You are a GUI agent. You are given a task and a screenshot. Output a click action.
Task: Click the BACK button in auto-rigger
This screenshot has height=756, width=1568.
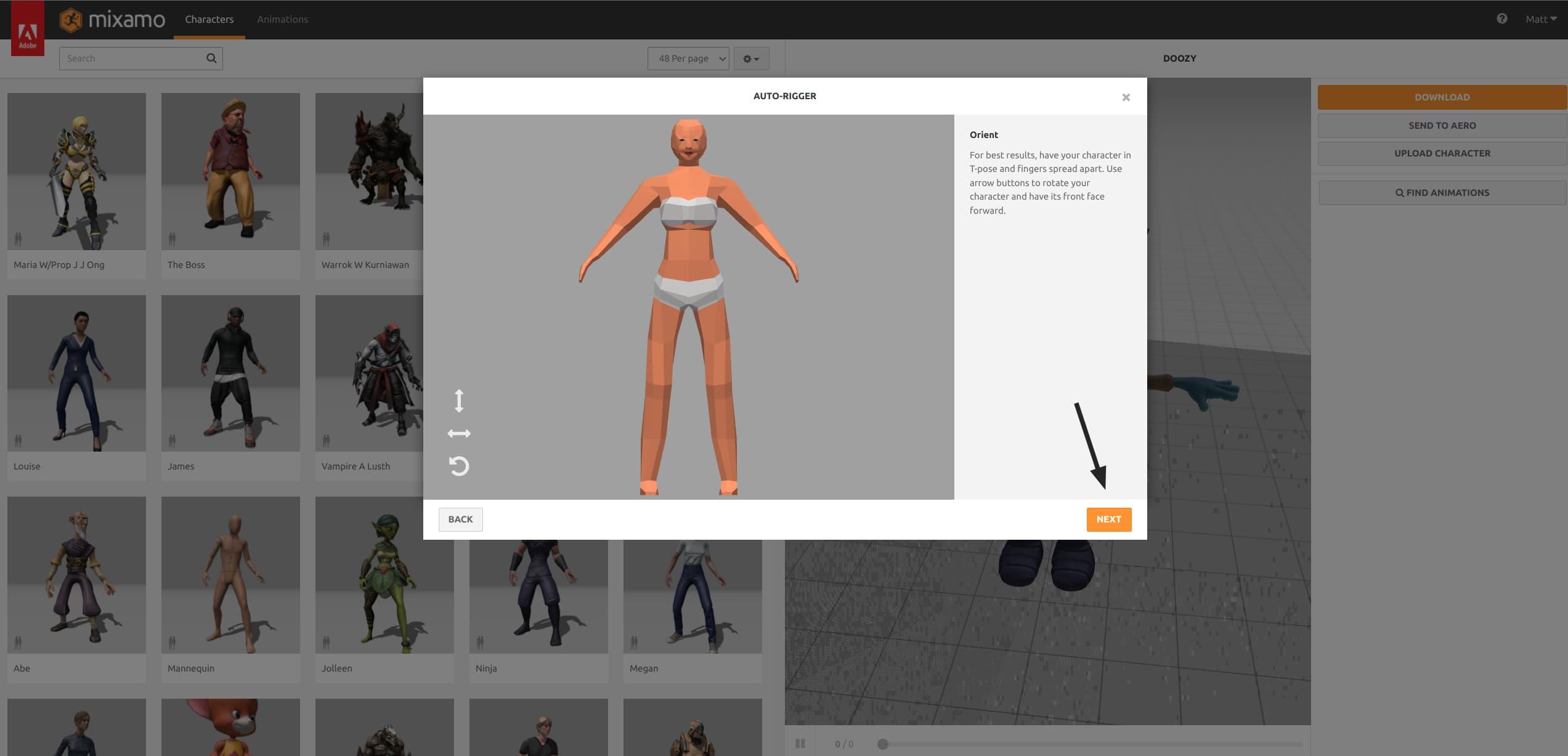coord(460,519)
